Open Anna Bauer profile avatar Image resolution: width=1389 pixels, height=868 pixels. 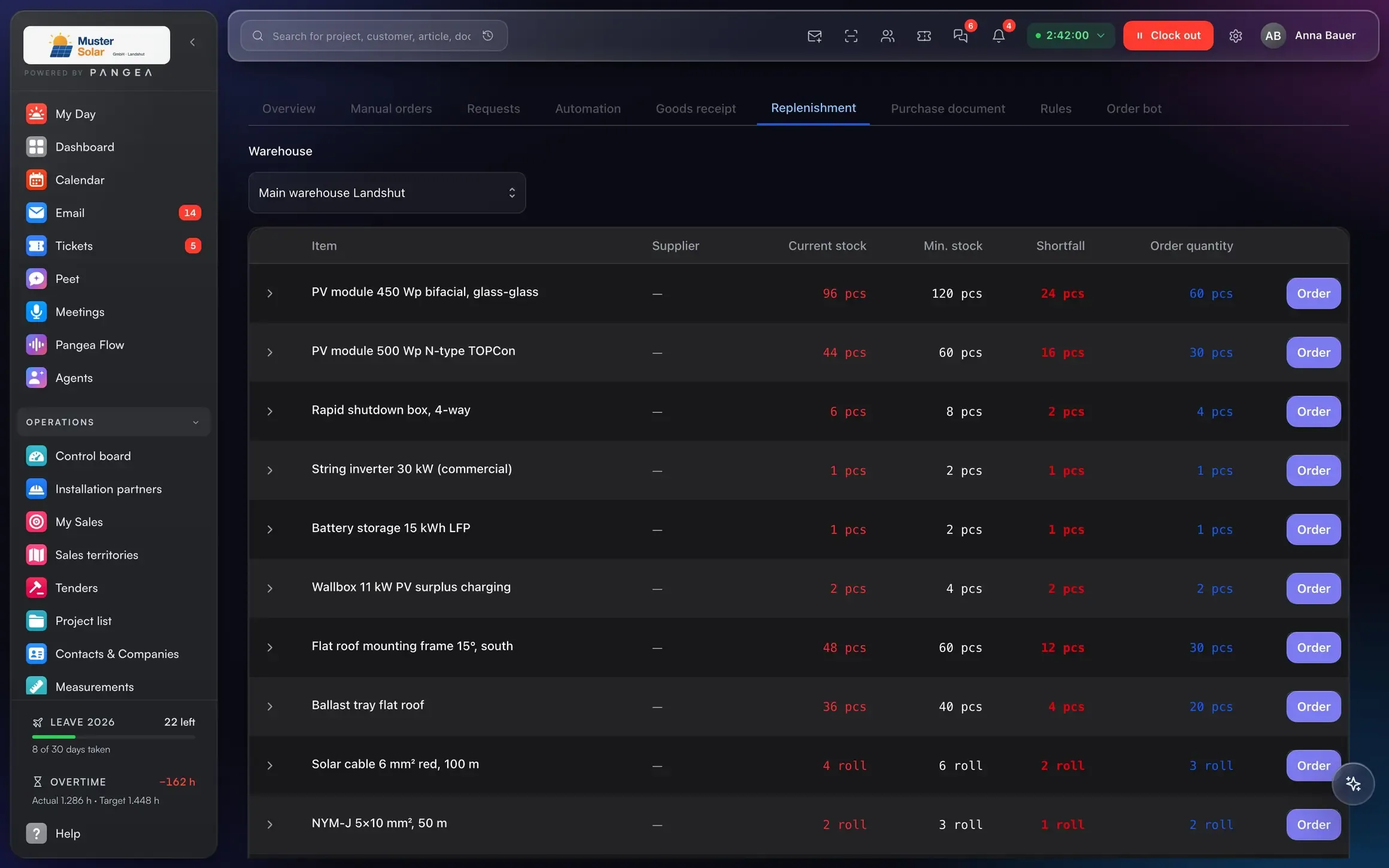[1273, 35]
